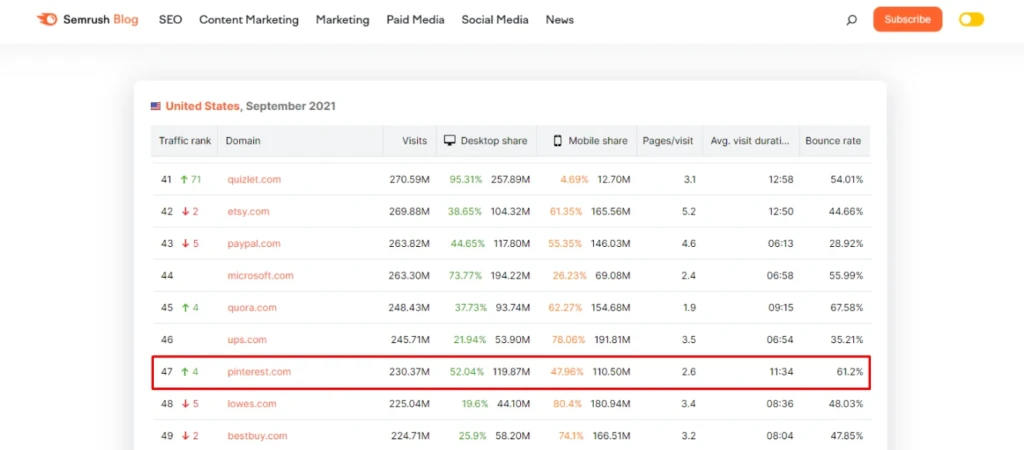Open the paypal.com domain link
This screenshot has height=450, width=1024.
253,244
